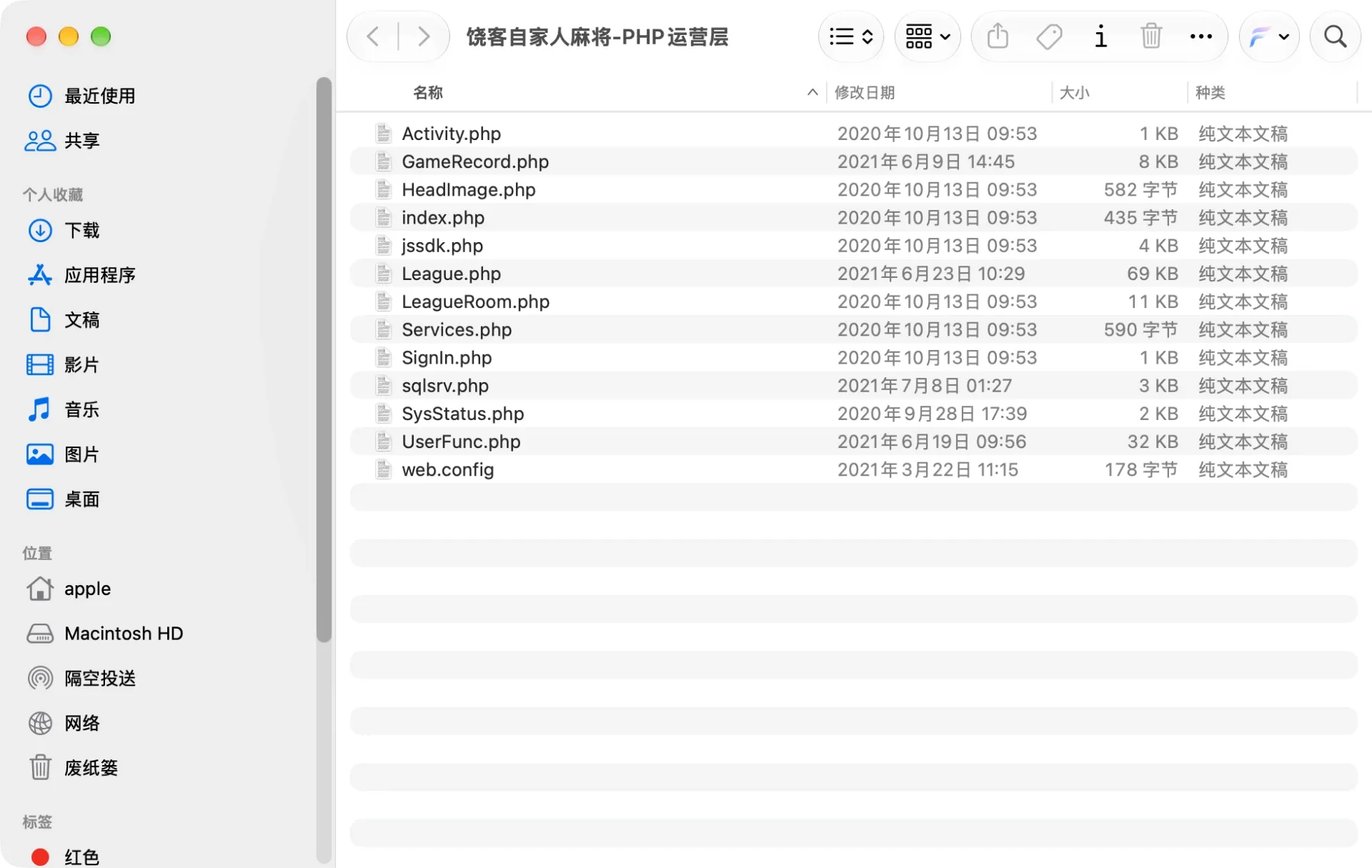1372x868 pixels.
Task: Click the window title 饶客自家人麻将-PHP运营层
Action: click(x=597, y=36)
